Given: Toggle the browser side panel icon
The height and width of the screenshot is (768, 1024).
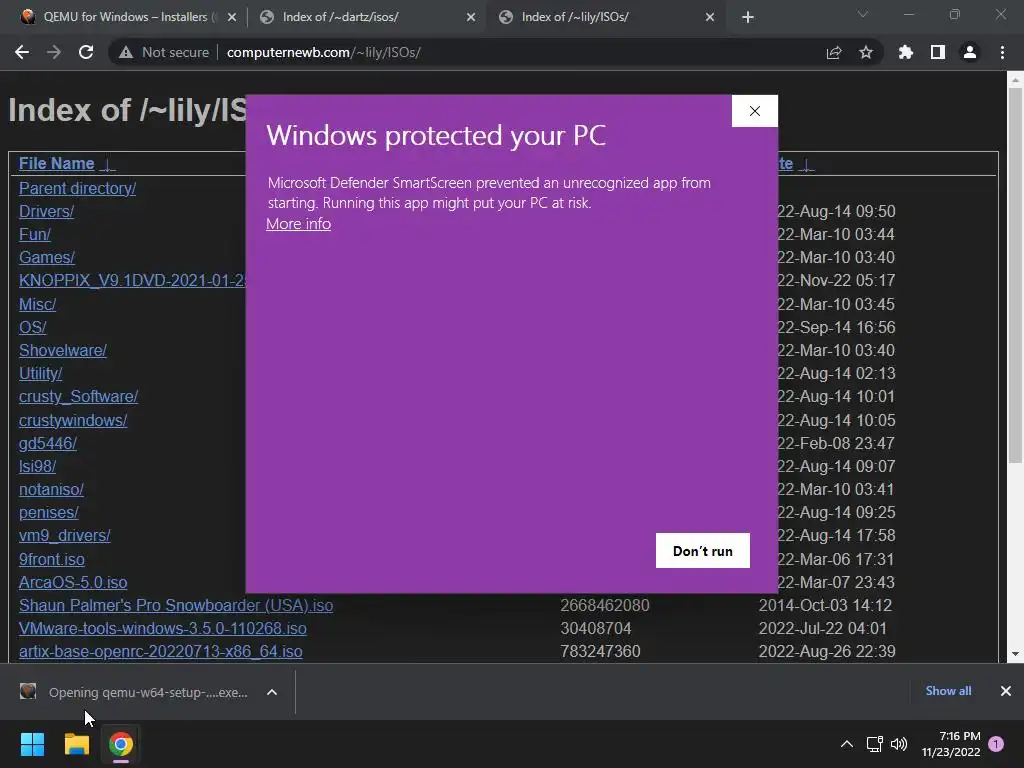Looking at the screenshot, I should [937, 52].
